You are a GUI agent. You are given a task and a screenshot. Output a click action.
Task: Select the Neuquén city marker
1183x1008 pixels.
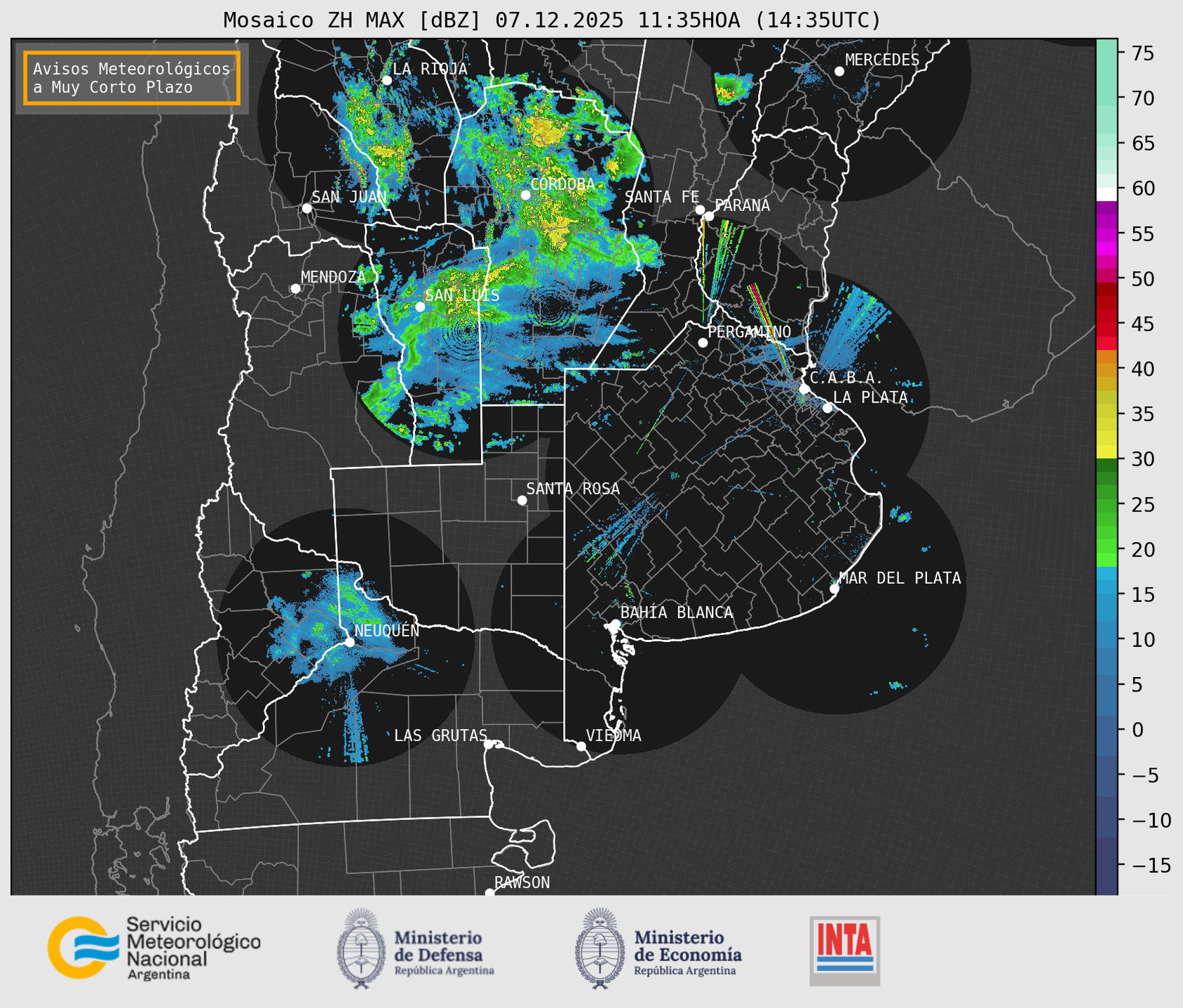[349, 642]
